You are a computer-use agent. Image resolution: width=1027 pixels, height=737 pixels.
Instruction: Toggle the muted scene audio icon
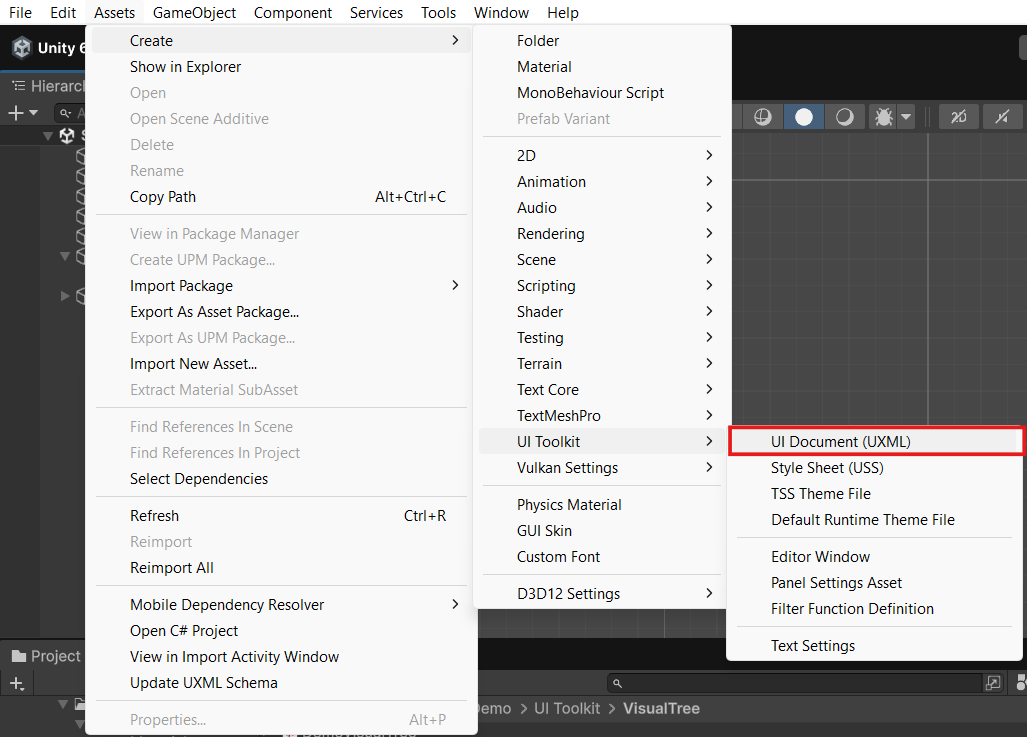click(1002, 116)
